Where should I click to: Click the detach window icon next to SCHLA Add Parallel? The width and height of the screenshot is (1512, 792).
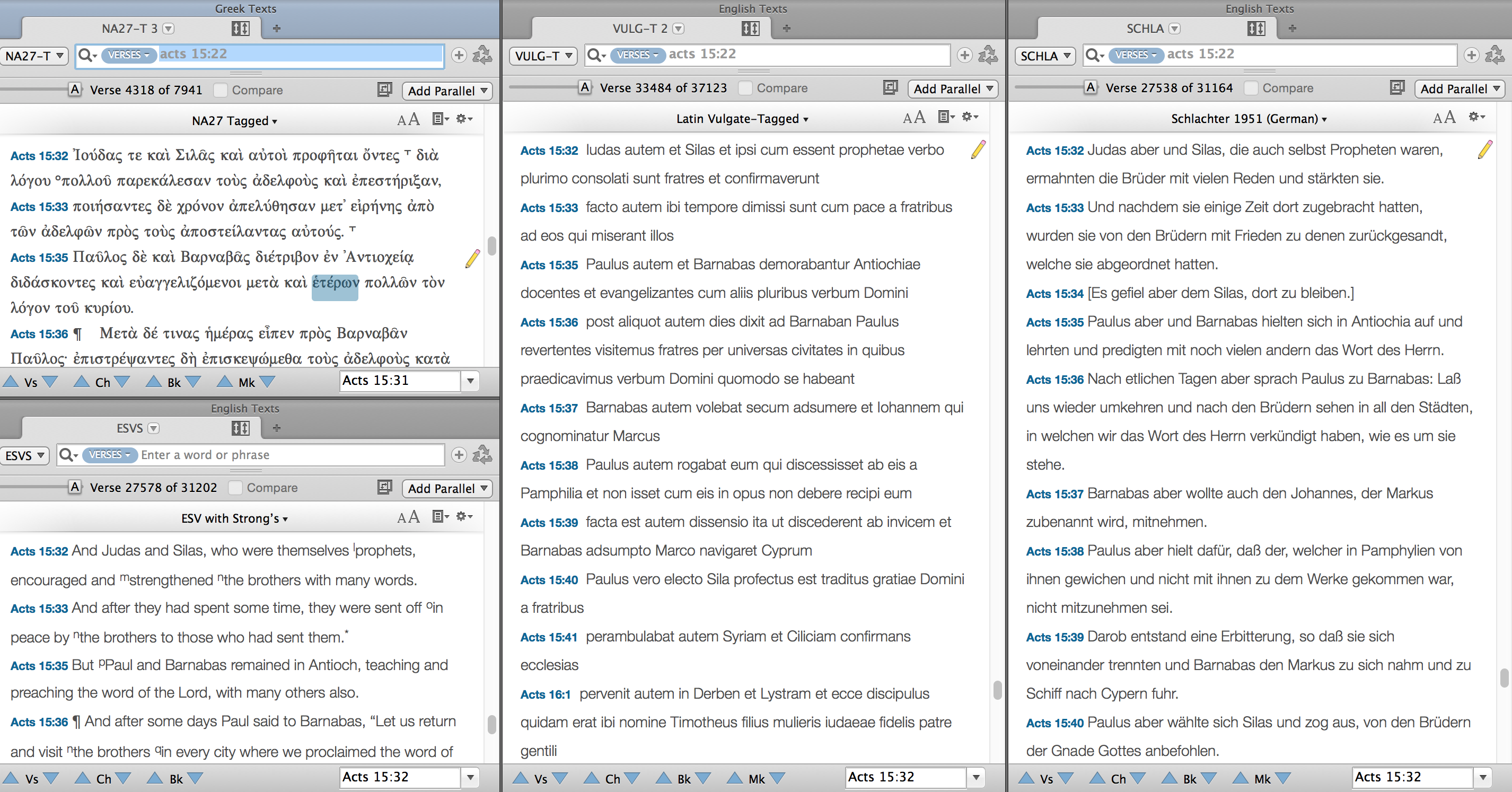1397,88
